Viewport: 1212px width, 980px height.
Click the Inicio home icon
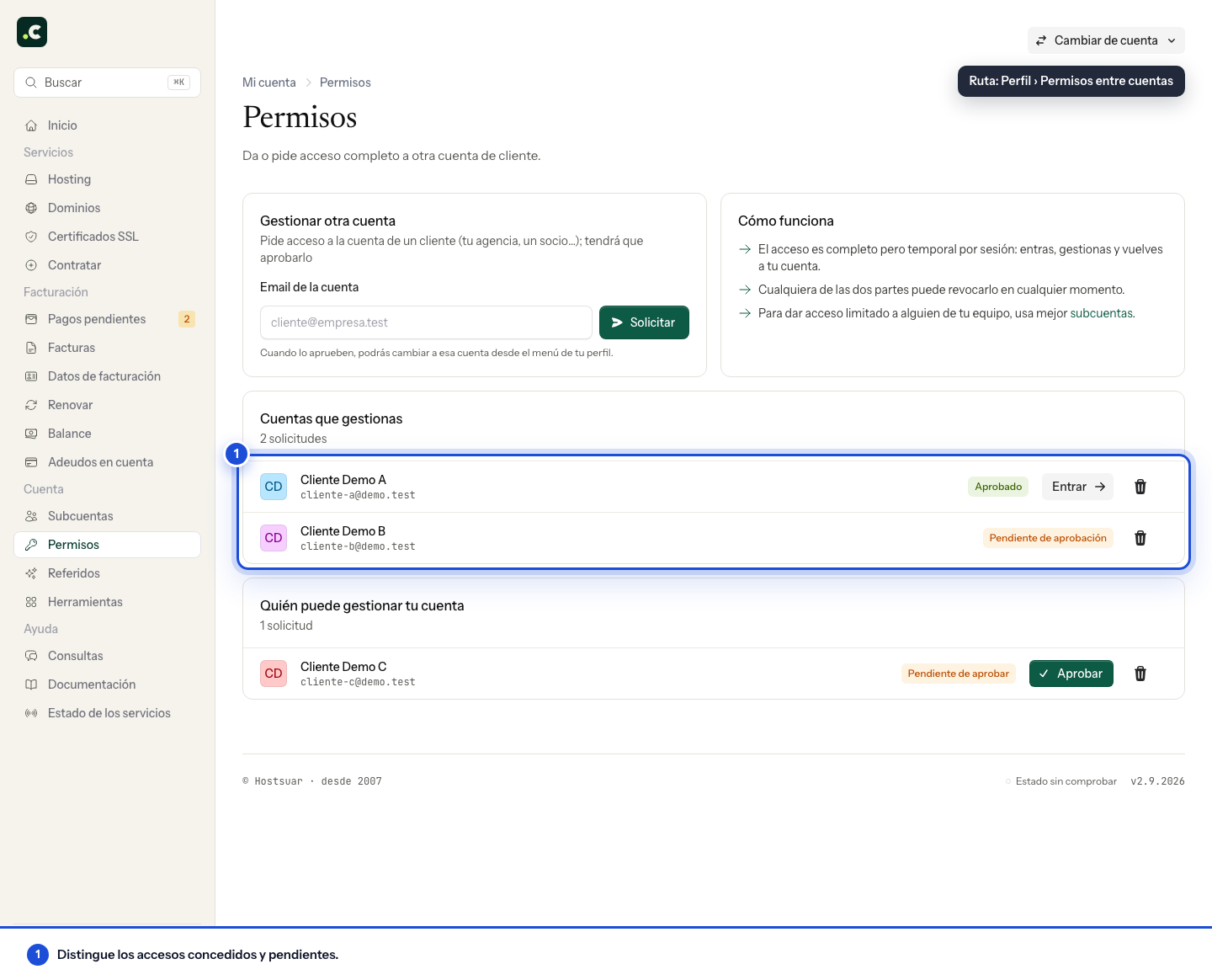(x=31, y=125)
